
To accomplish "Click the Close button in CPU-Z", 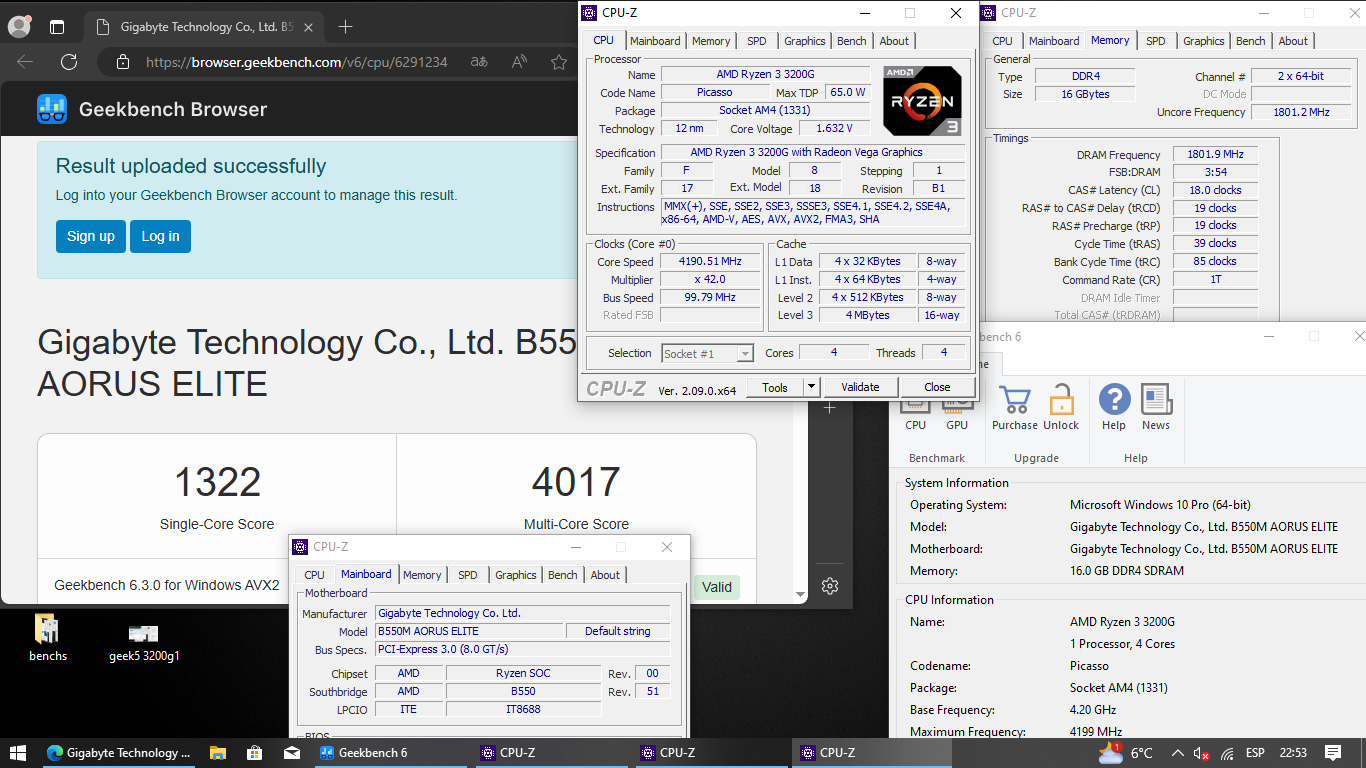I will (937, 387).
